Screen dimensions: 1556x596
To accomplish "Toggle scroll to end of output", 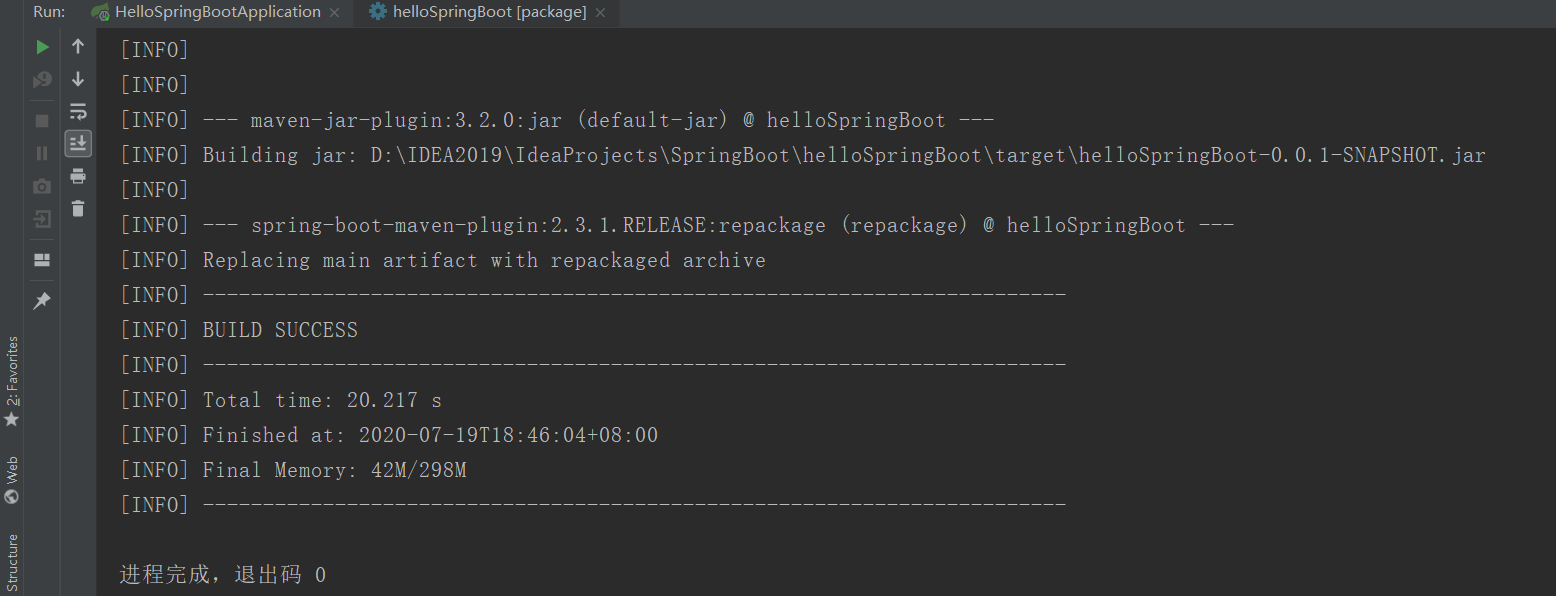I will point(78,143).
